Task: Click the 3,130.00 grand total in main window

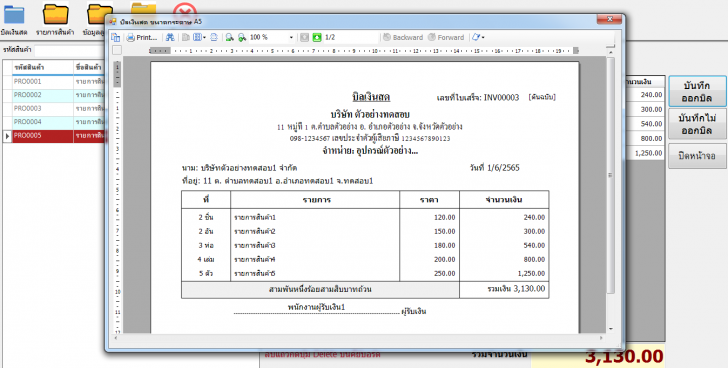Action: point(624,357)
